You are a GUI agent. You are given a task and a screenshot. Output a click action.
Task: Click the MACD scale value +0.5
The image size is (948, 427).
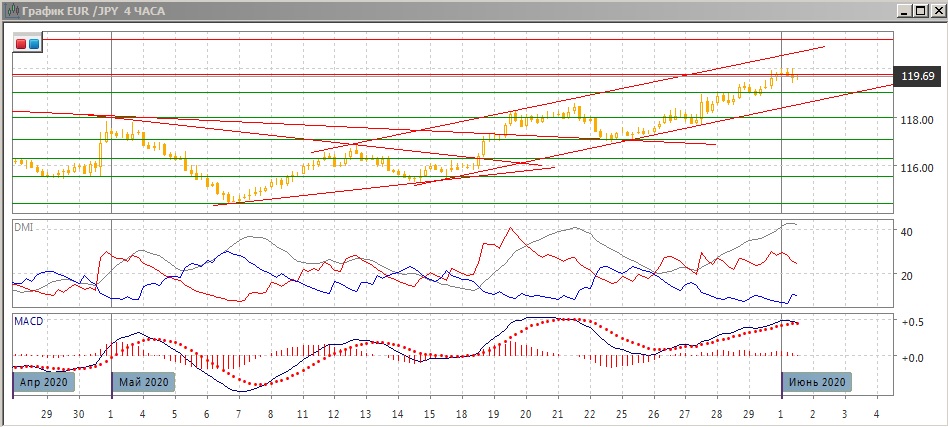(x=911, y=322)
